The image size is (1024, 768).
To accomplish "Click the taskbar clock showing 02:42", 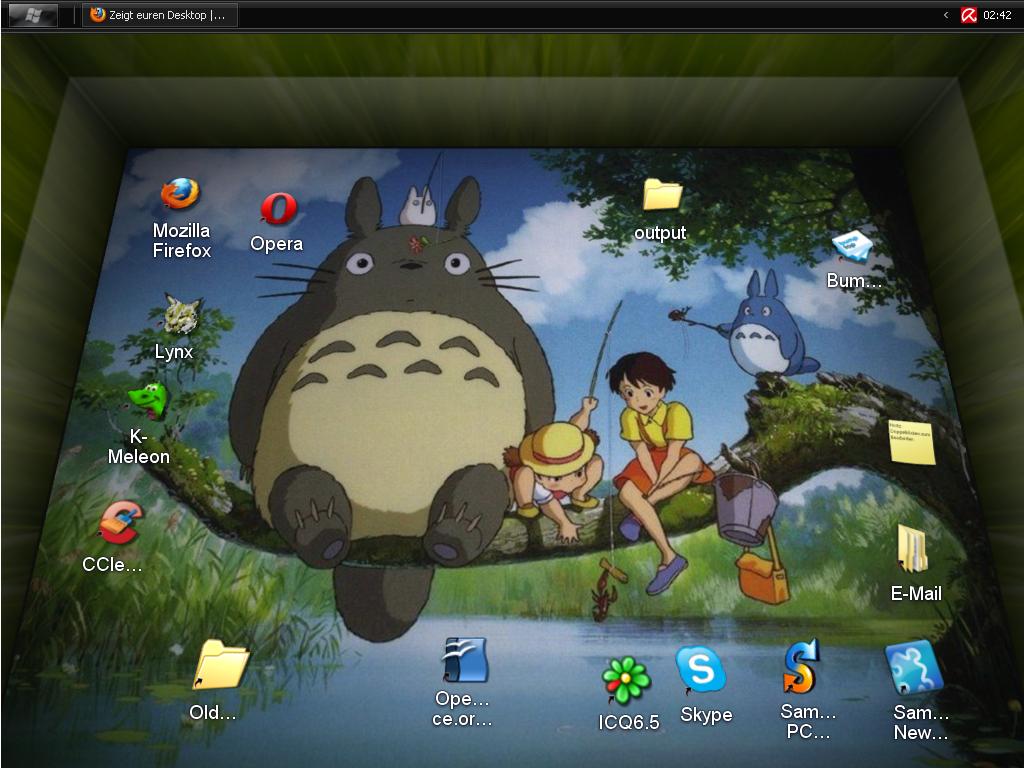I will pos(997,15).
